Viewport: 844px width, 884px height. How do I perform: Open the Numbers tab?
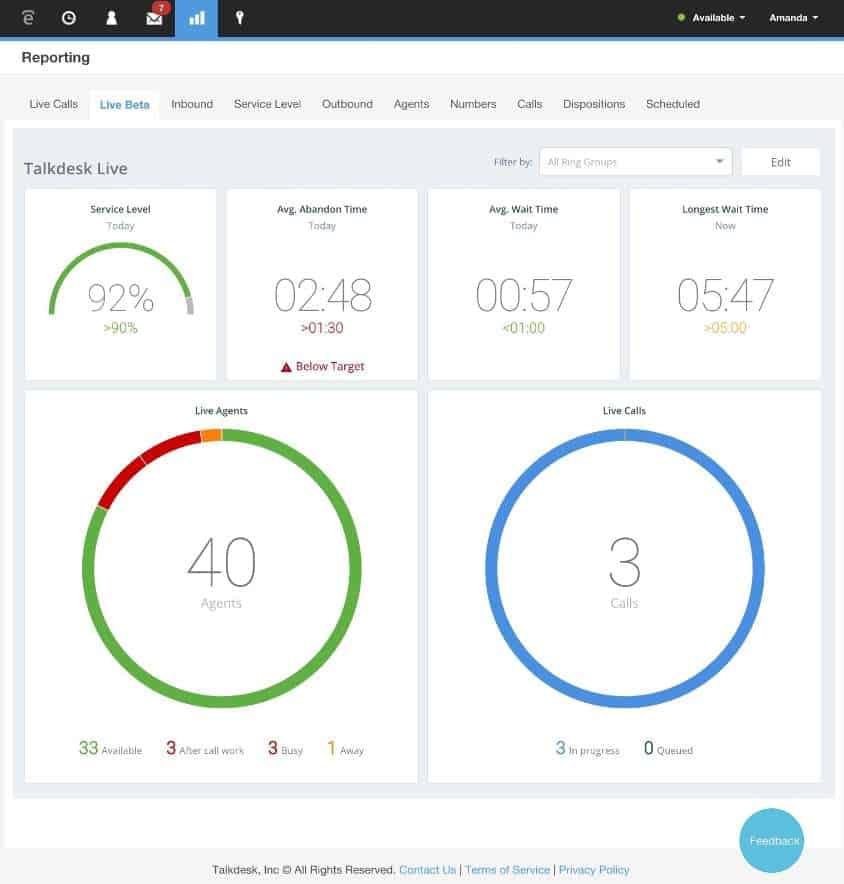click(x=473, y=104)
